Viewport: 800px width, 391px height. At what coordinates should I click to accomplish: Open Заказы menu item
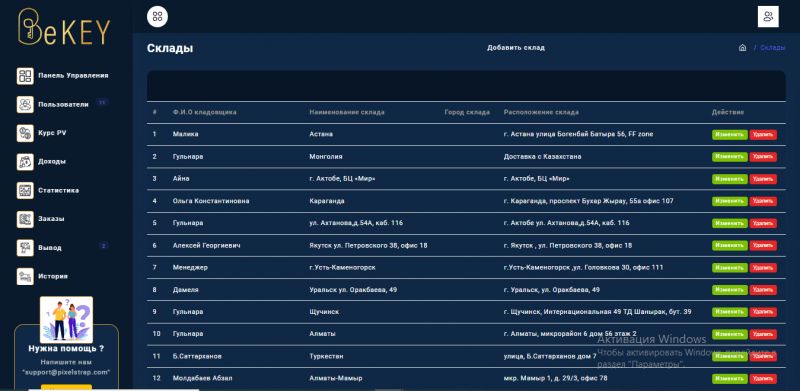(51, 219)
